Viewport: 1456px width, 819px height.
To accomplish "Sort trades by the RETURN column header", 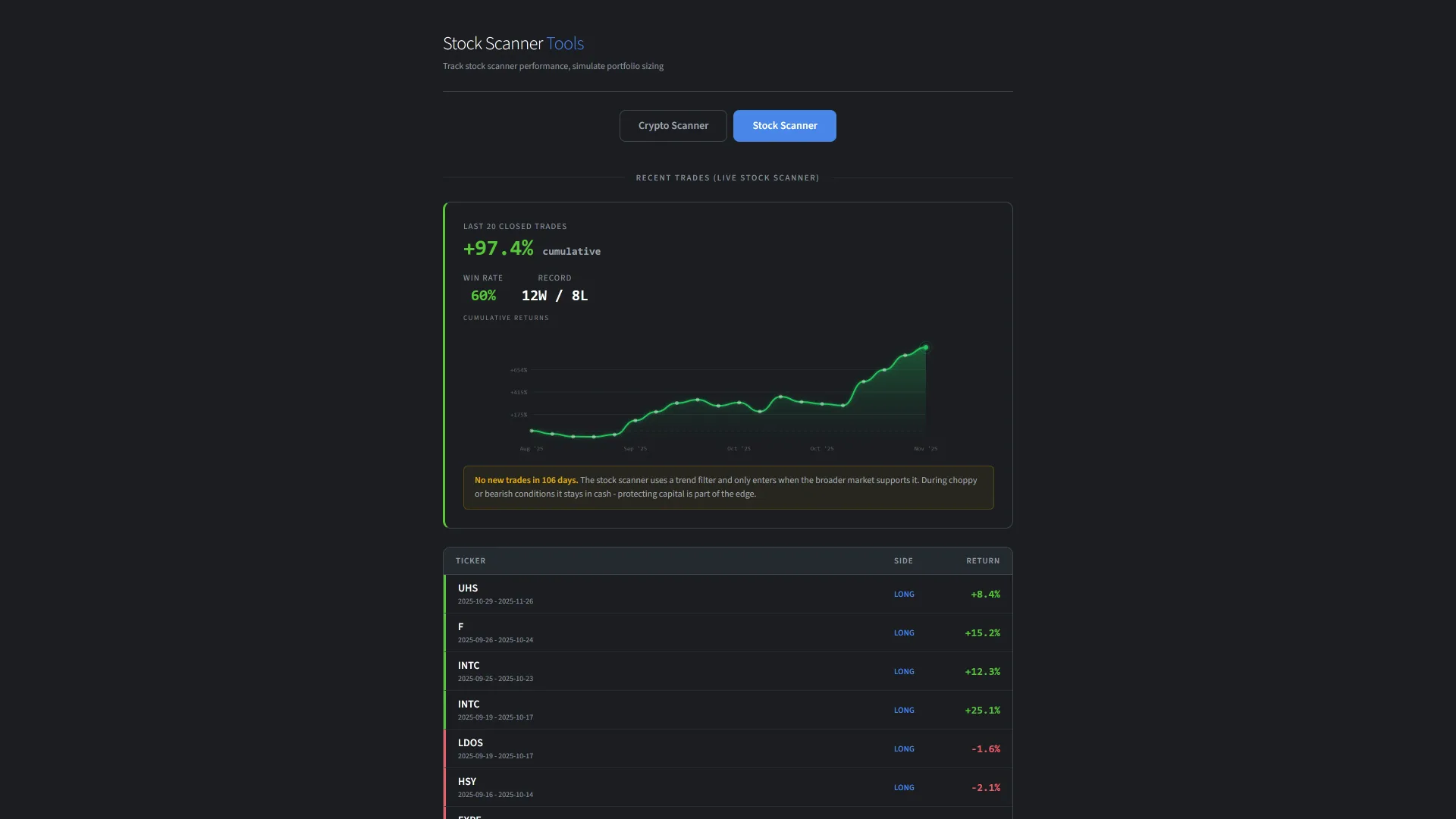I will (x=981, y=560).
